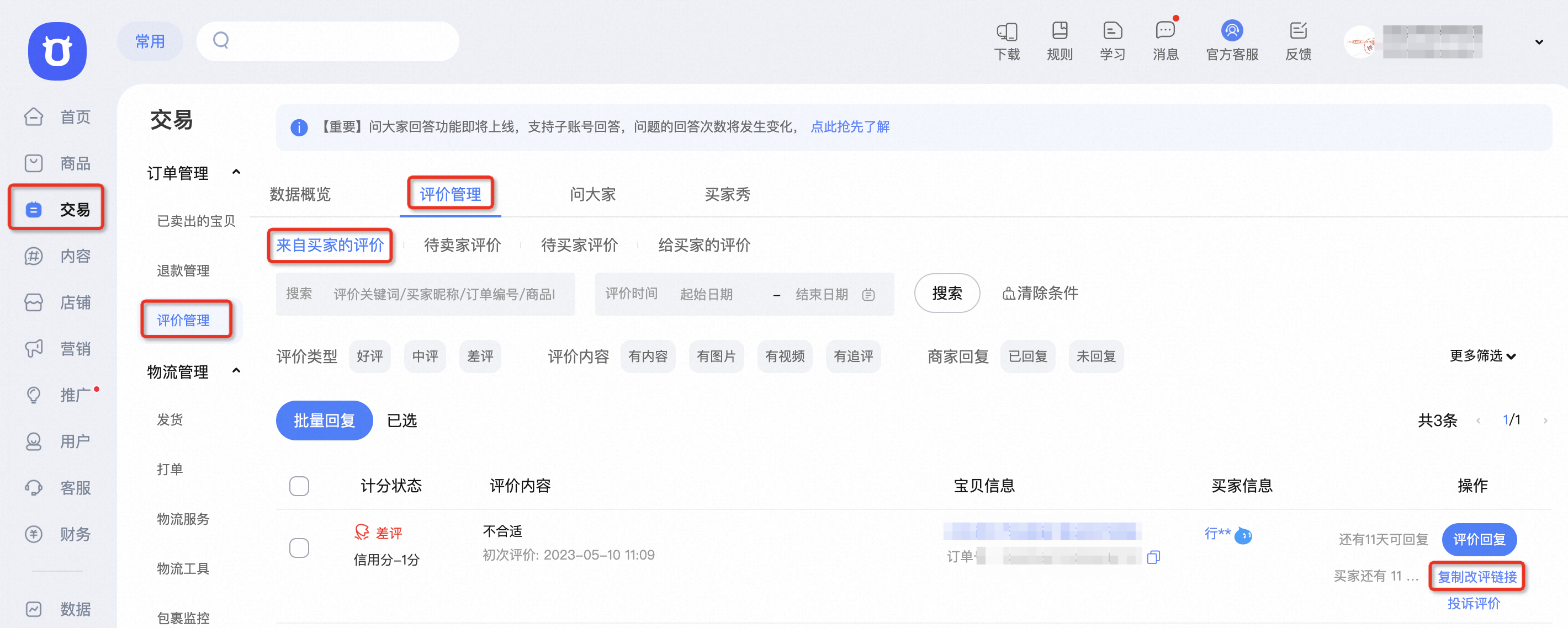1568x628 pixels.
Task: Open 商品 products in sidebar
Action: pos(58,163)
